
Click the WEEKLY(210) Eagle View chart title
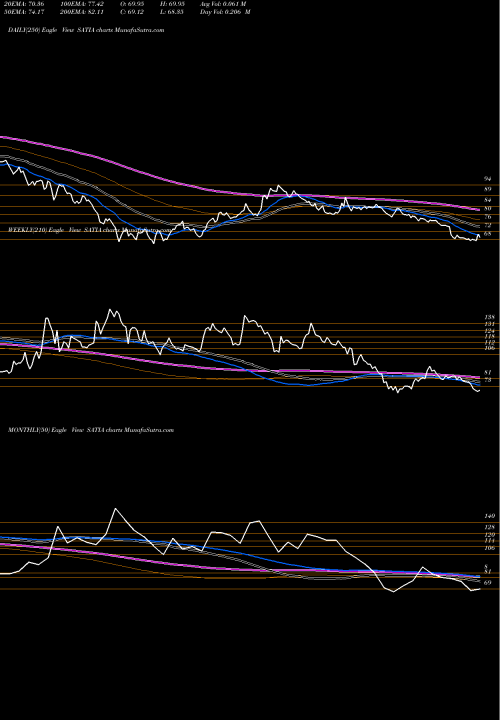click(x=90, y=230)
